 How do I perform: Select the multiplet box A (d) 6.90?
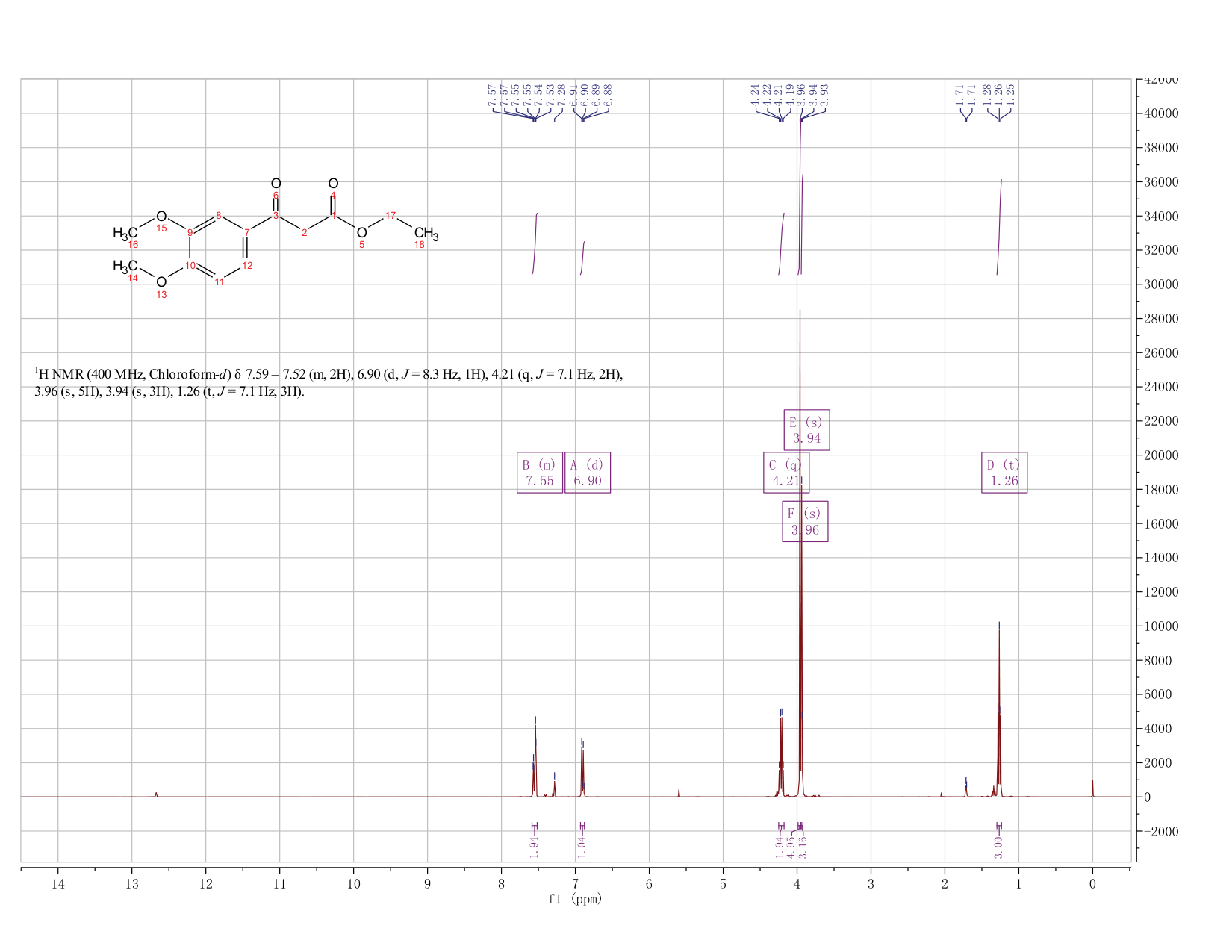pos(588,473)
